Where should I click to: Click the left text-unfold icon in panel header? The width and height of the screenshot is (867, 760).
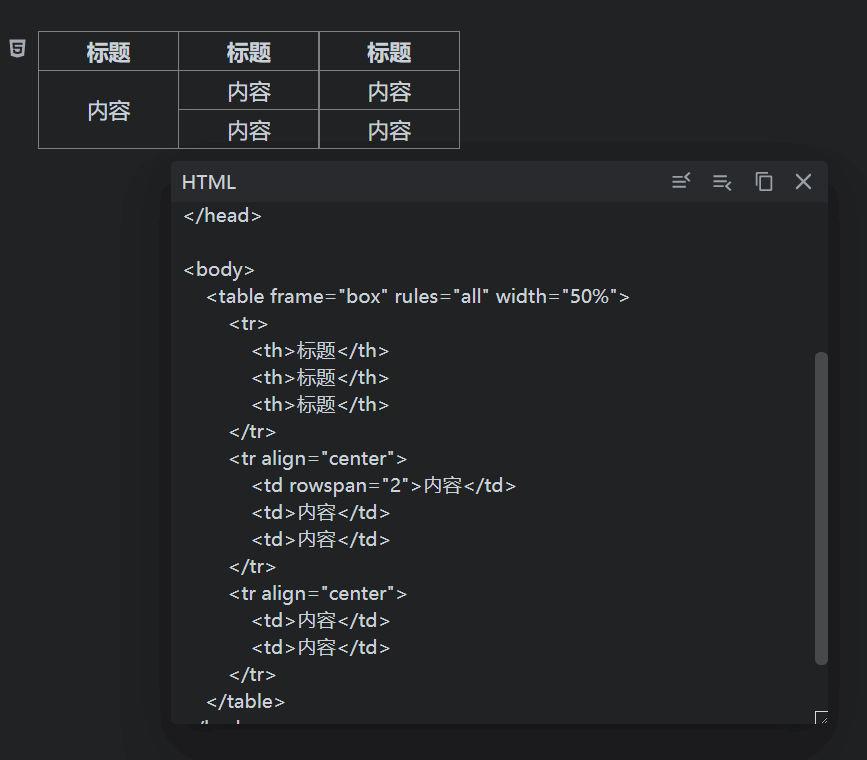[x=681, y=182]
